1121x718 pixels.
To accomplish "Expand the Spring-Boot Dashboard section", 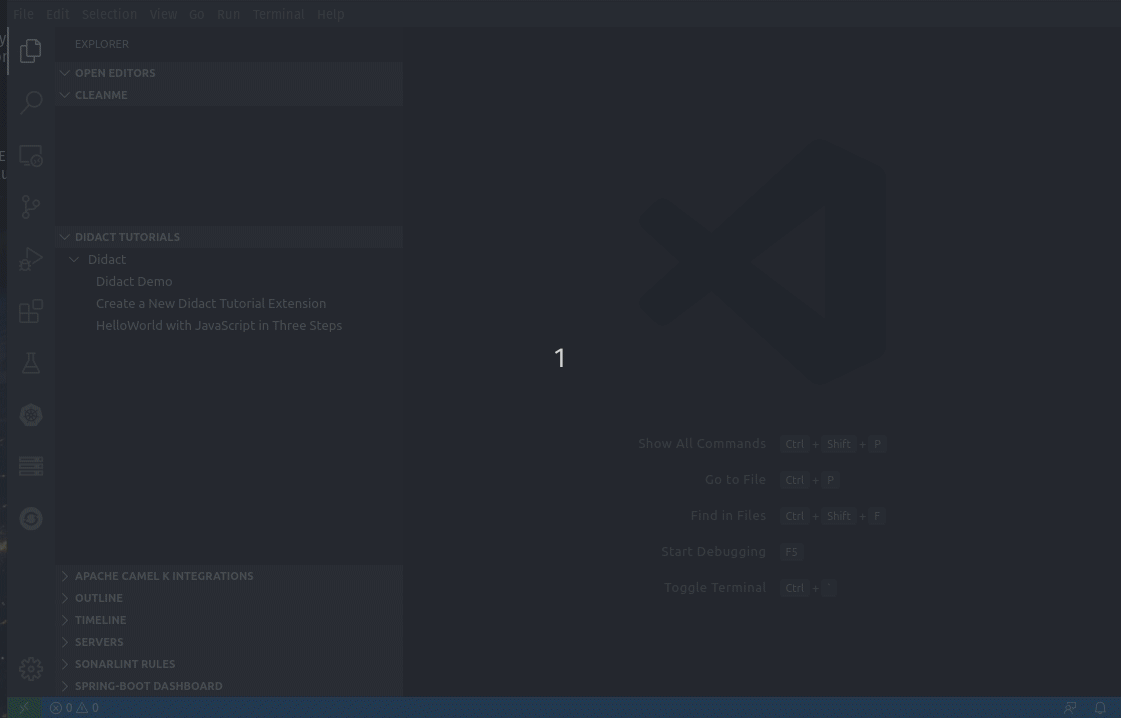I will pyautogui.click(x=229, y=686).
